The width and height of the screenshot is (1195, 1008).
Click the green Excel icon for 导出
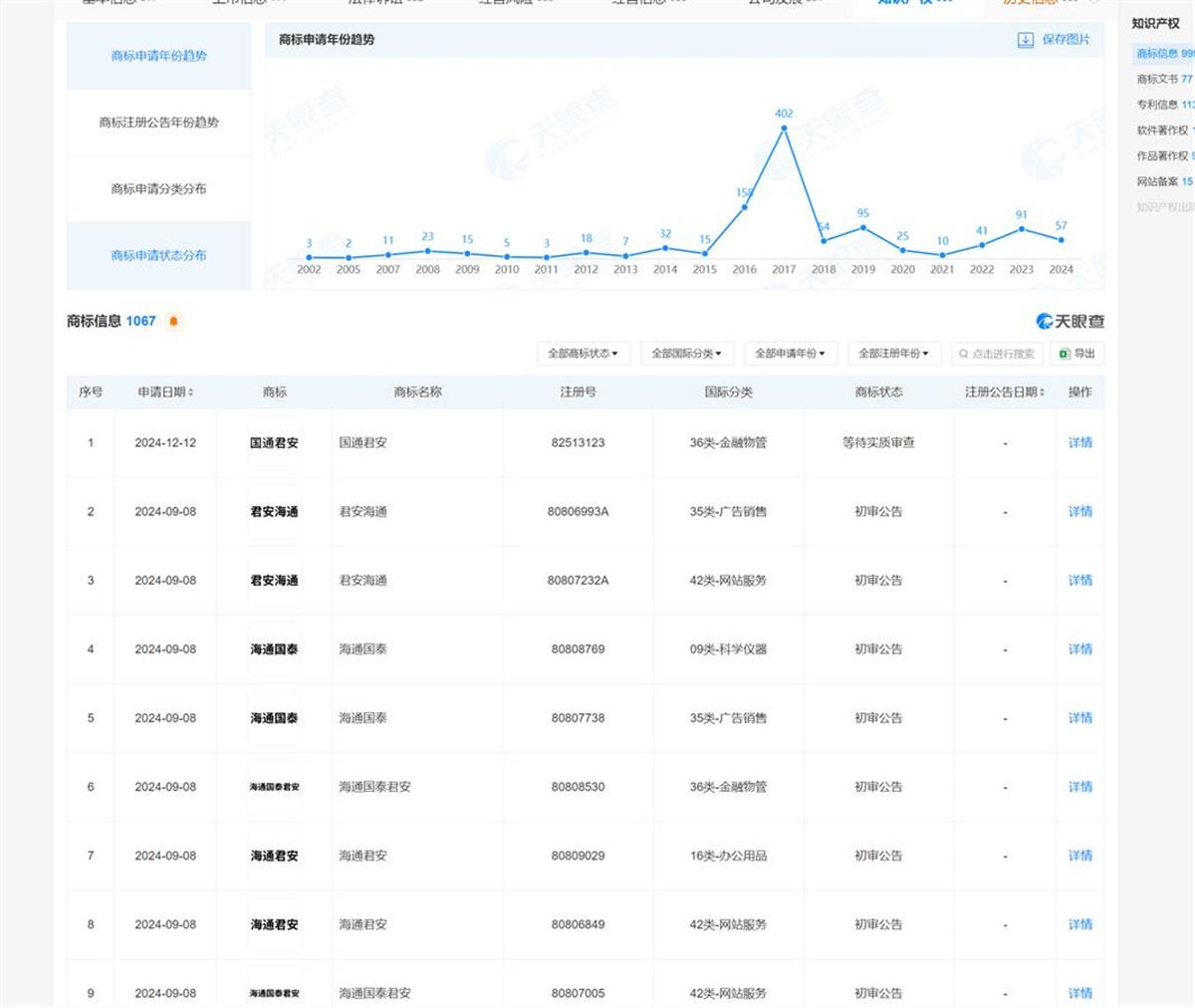pos(1065,354)
